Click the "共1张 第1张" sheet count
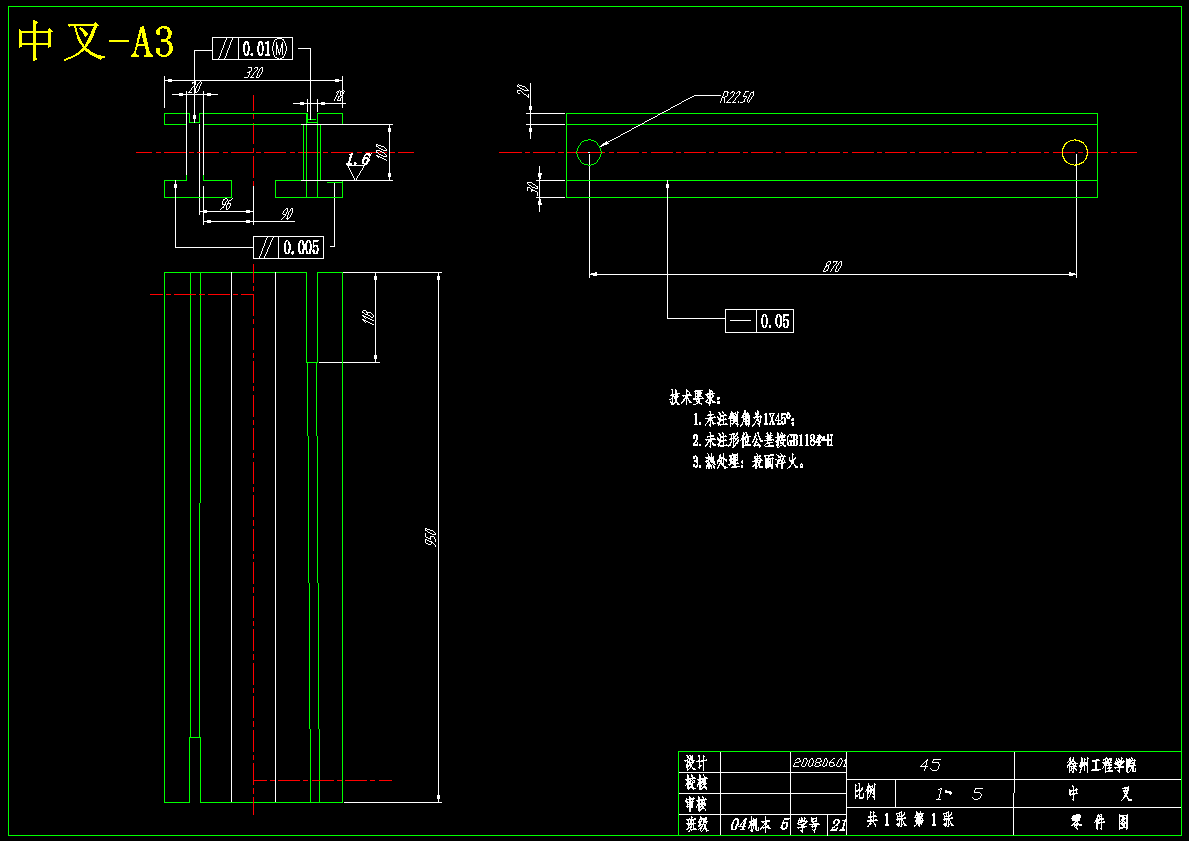 click(x=910, y=820)
